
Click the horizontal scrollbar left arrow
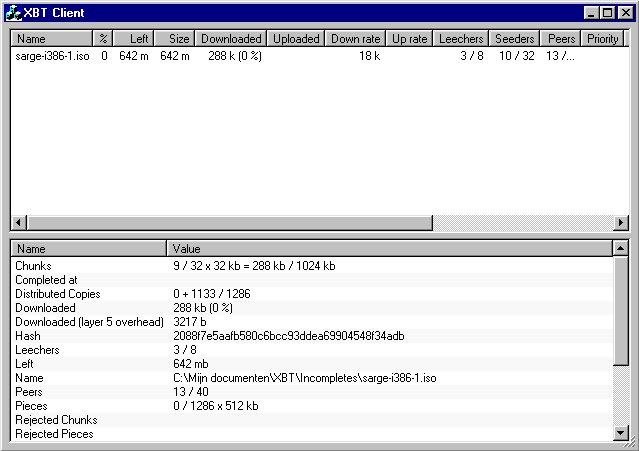pos(19,222)
